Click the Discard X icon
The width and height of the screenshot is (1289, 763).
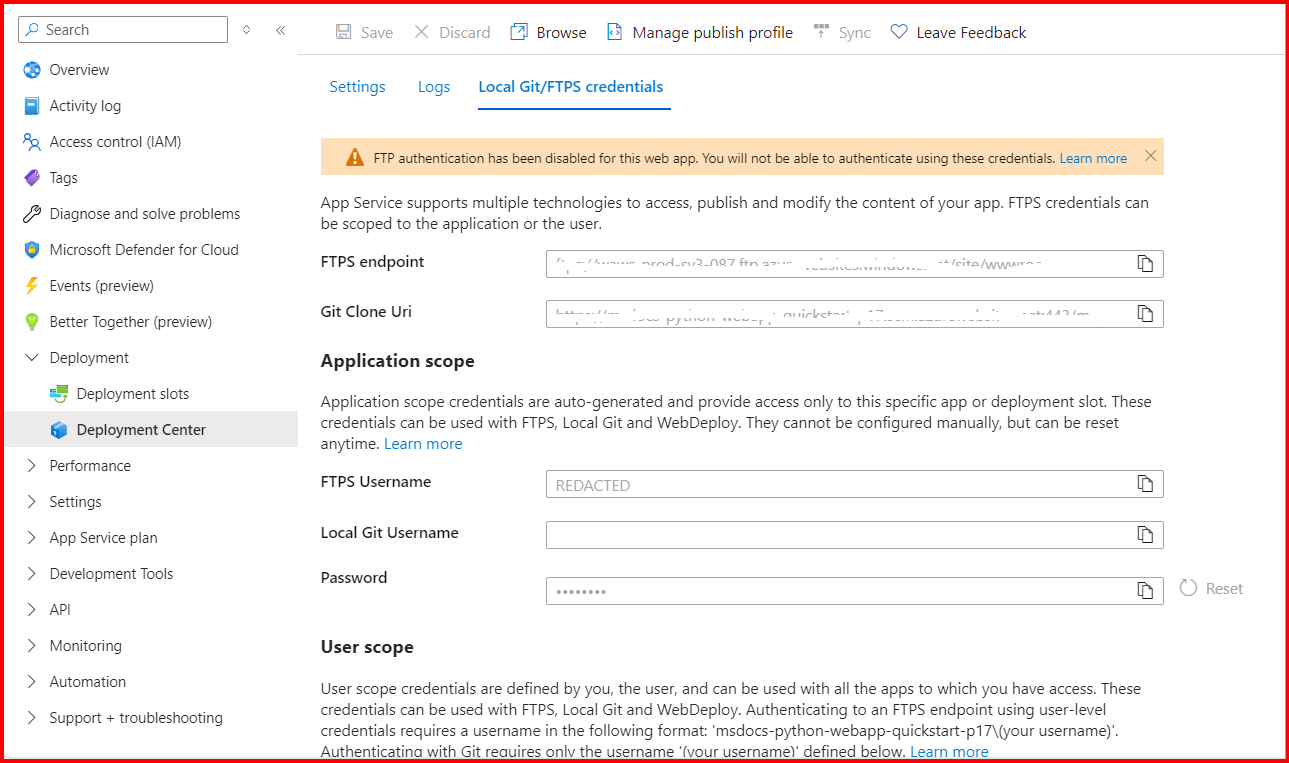[x=422, y=32]
